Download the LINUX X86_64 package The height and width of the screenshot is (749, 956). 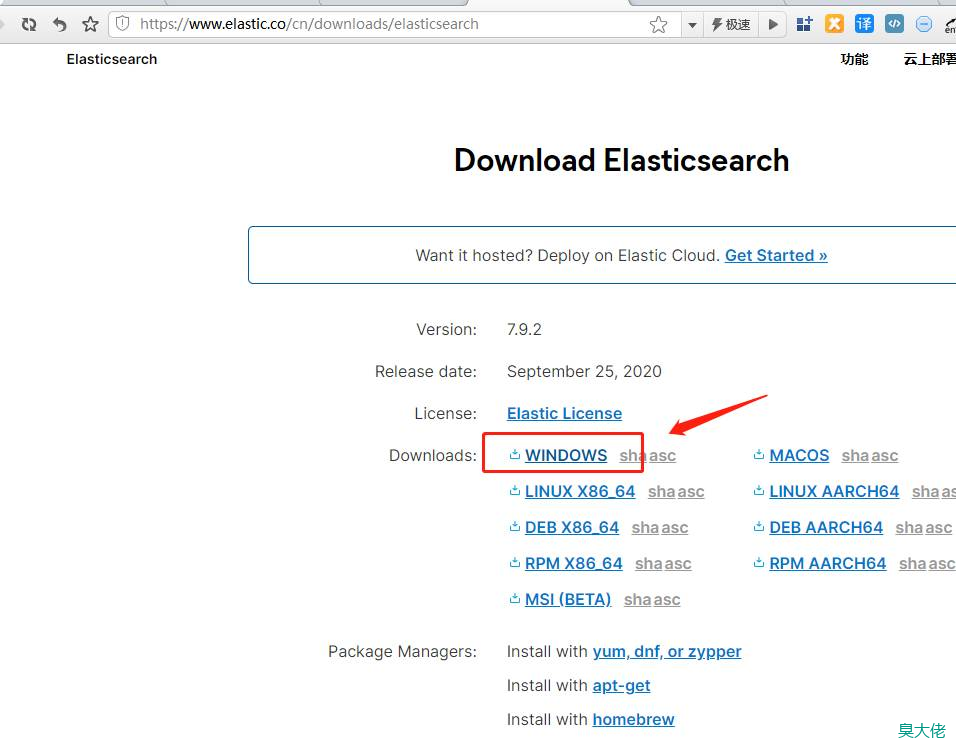[580, 492]
